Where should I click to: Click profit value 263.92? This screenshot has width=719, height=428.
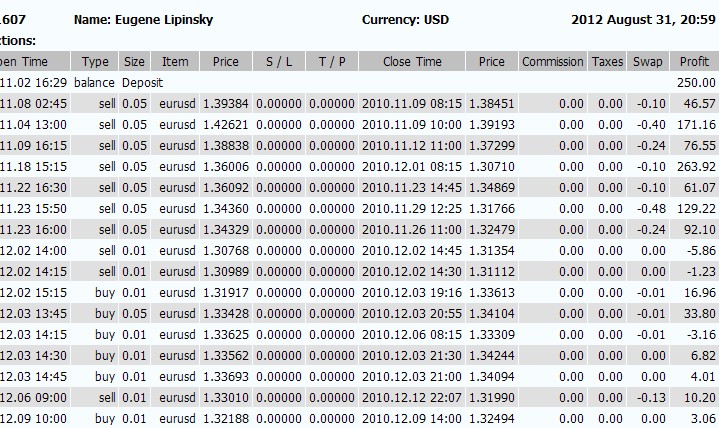[696, 167]
